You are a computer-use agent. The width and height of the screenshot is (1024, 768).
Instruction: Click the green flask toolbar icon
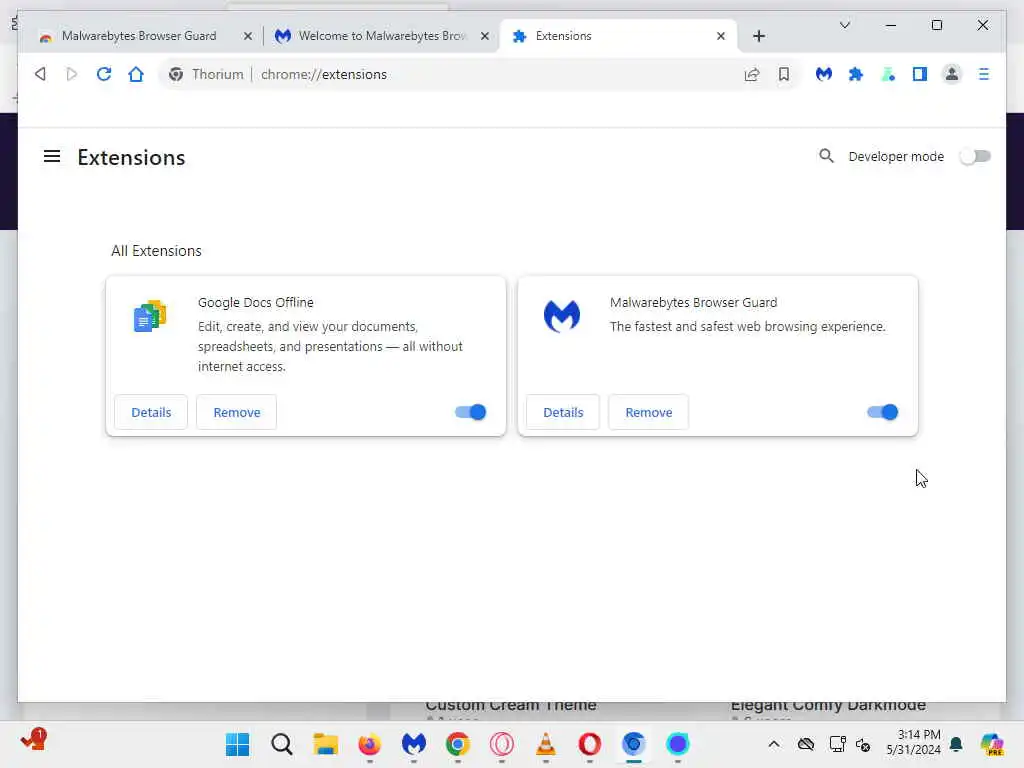tap(888, 74)
